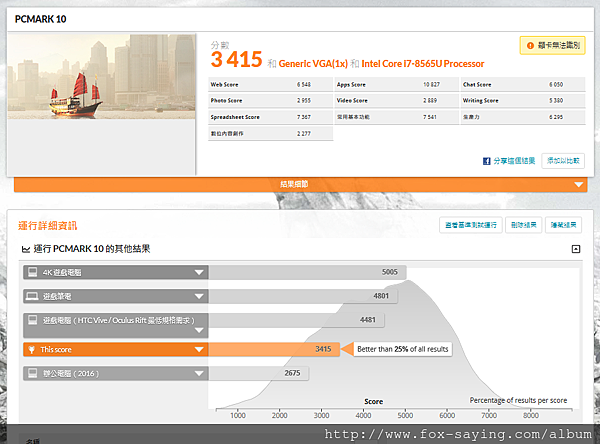The height and width of the screenshot is (444, 600).
Task: Click the trophy icon in This score row
Action: (32, 349)
